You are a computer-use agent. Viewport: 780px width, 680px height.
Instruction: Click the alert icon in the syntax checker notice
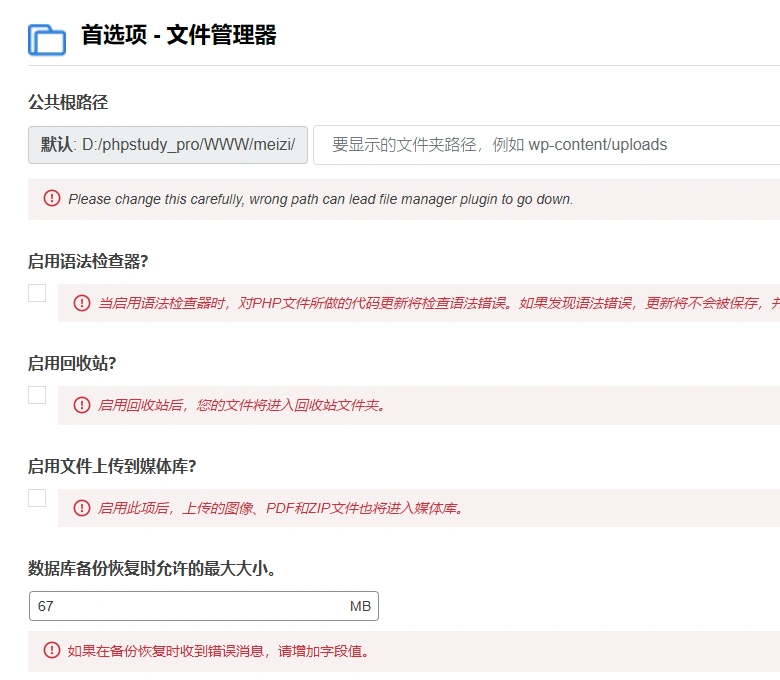82,303
